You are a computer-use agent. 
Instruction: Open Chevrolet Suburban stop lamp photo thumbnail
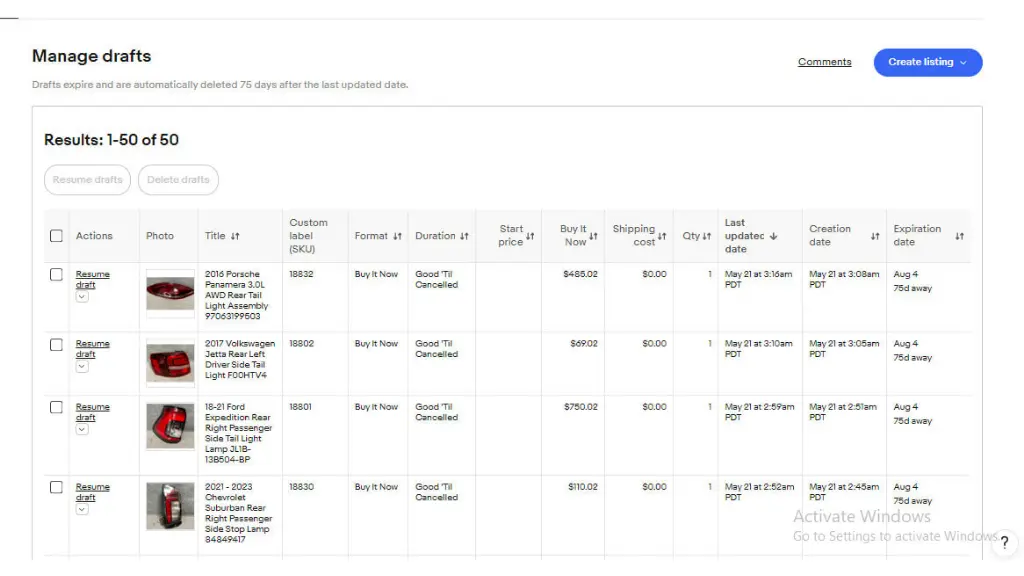click(170, 507)
